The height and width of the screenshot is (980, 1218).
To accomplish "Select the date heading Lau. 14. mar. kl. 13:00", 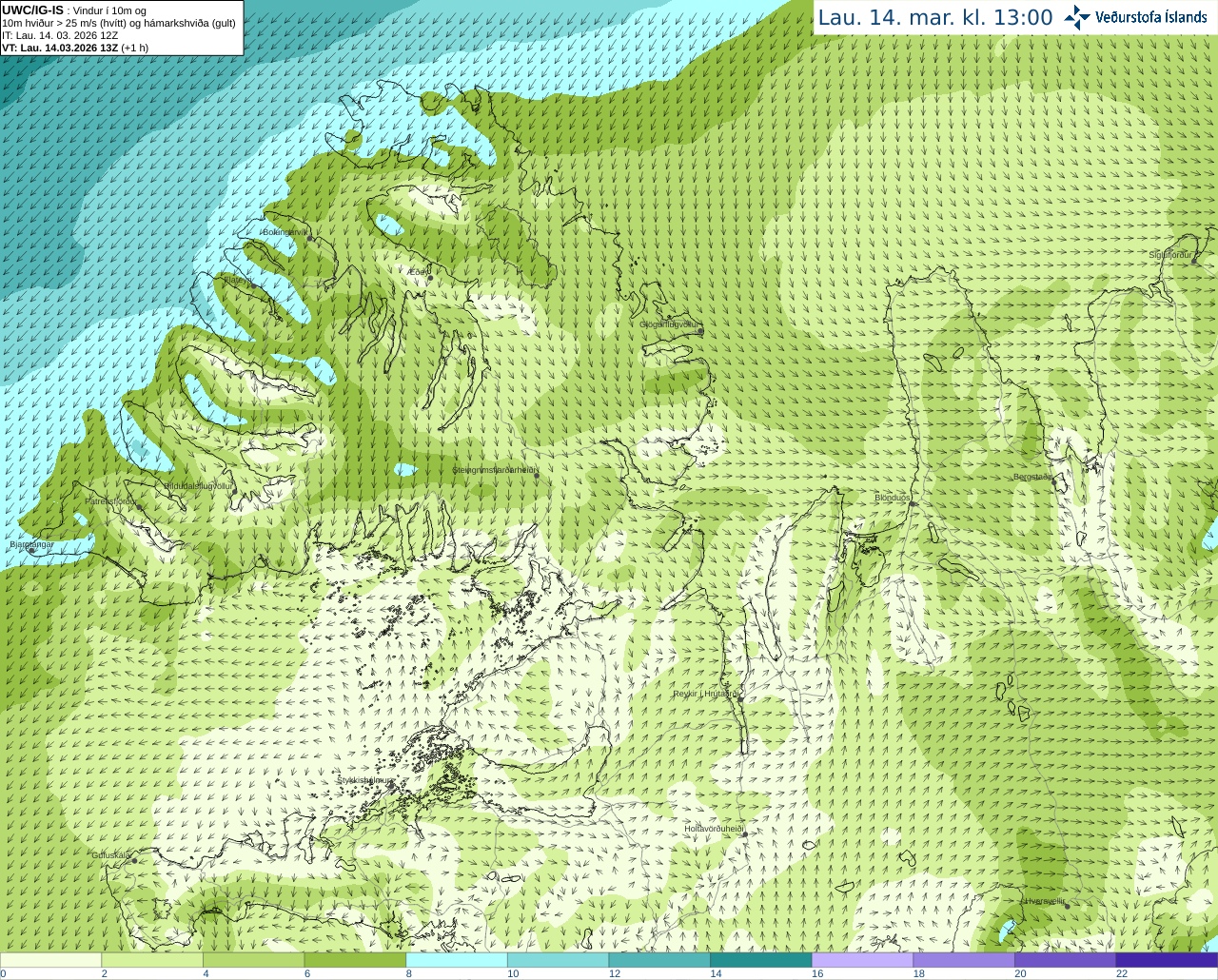I will pos(935,18).
